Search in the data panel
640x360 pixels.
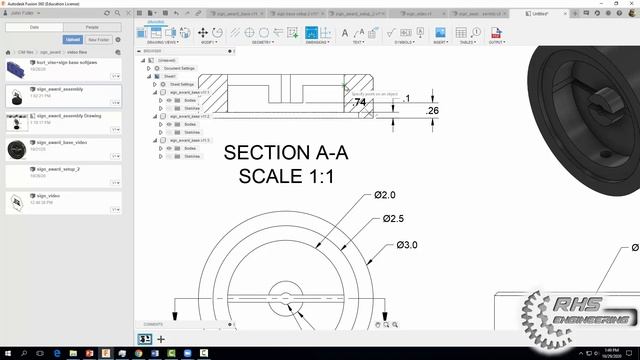[x=118, y=13]
